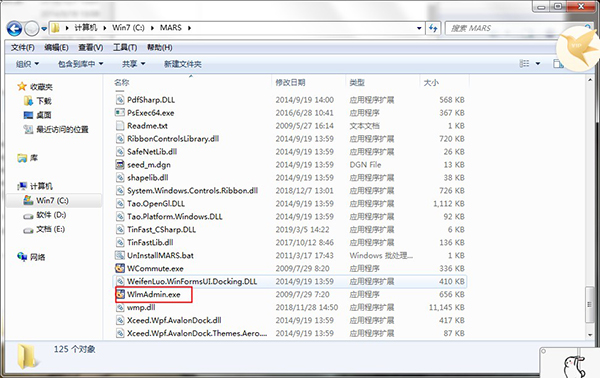Screen dimensions: 600x378
Task: Select MARS in the address breadcrumb
Action: click(x=171, y=28)
